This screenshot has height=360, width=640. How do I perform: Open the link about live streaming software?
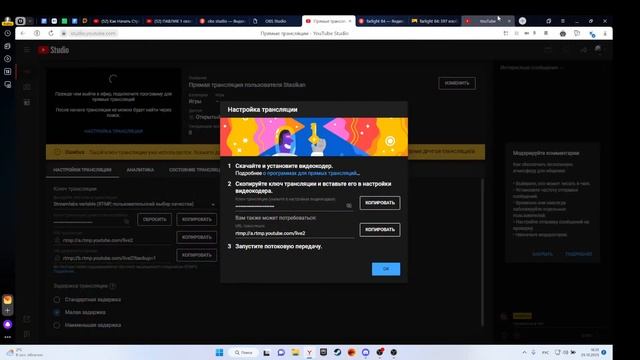click(x=311, y=173)
